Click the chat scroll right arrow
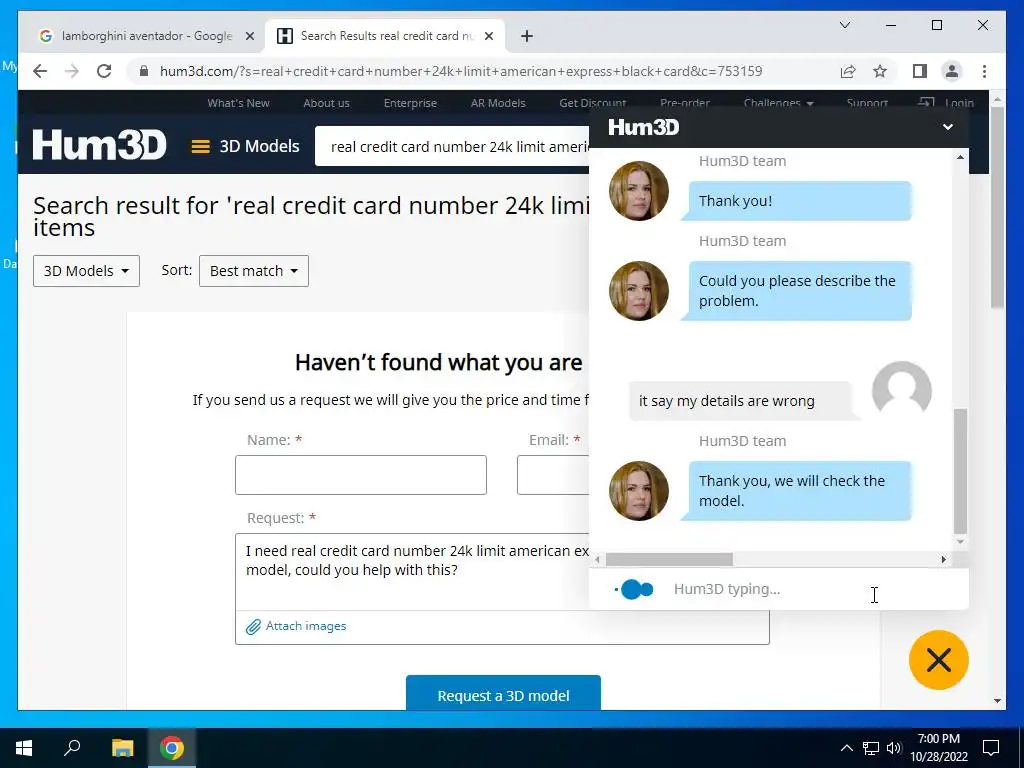 tap(944, 560)
